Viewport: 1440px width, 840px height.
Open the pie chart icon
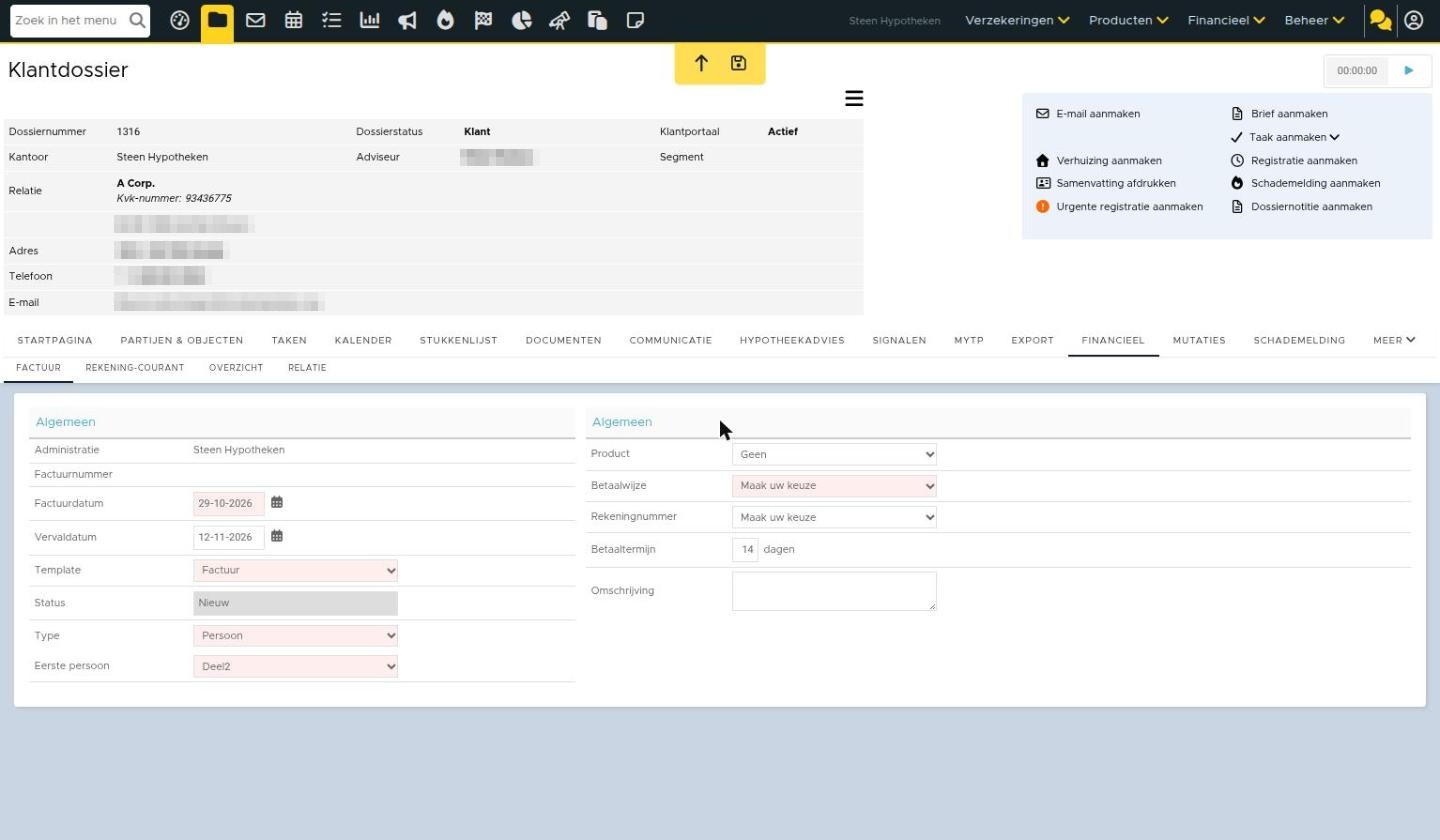522,20
